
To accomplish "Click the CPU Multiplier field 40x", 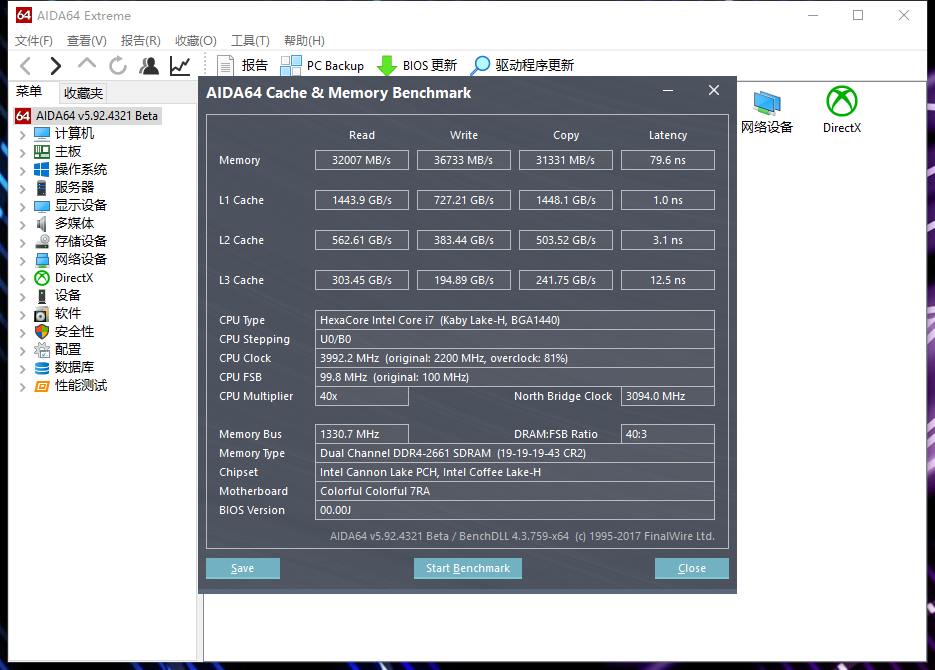I will 362,396.
